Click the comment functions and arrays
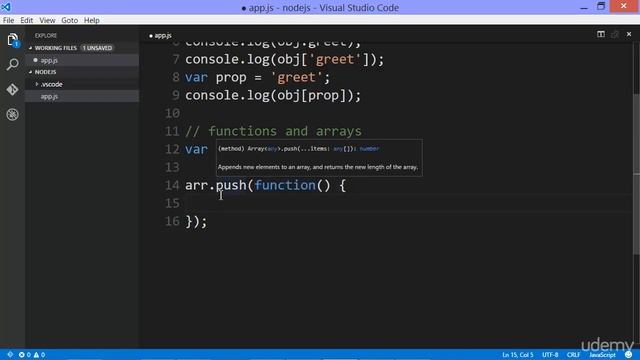 click(273, 131)
